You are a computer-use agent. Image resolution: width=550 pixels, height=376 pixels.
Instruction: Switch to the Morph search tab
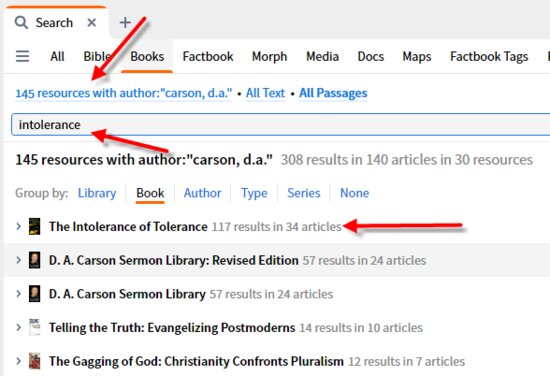pyautogui.click(x=269, y=56)
